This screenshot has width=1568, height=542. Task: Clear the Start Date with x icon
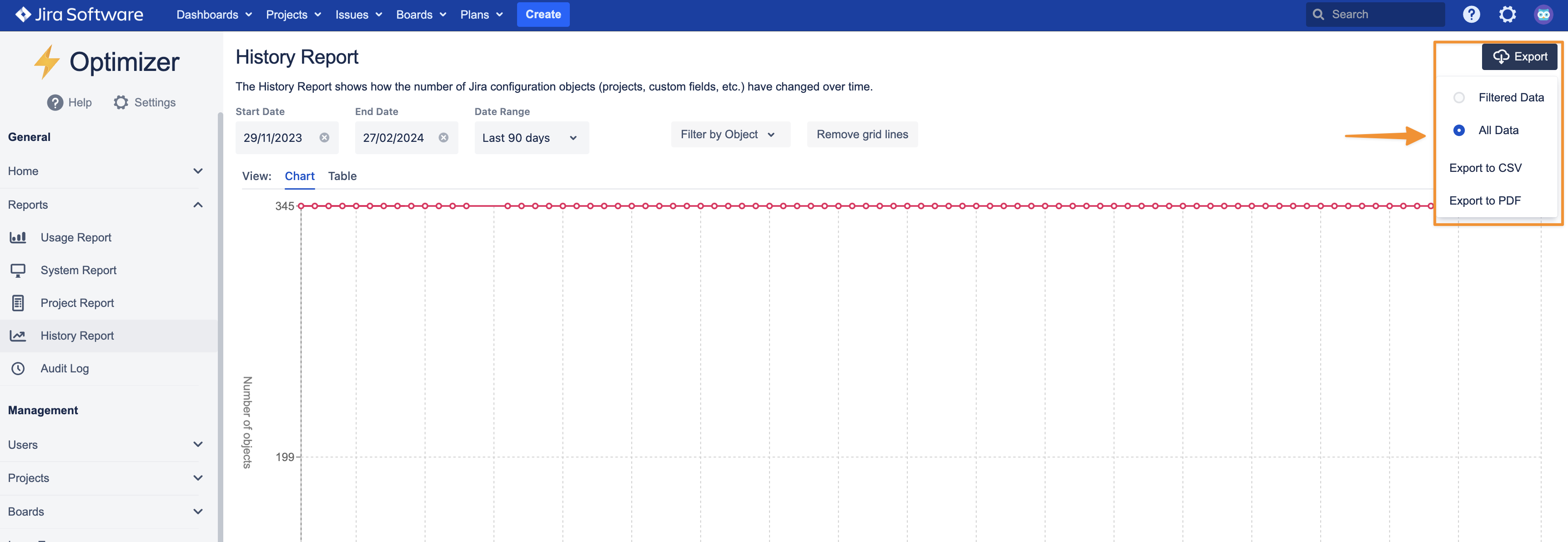(324, 137)
